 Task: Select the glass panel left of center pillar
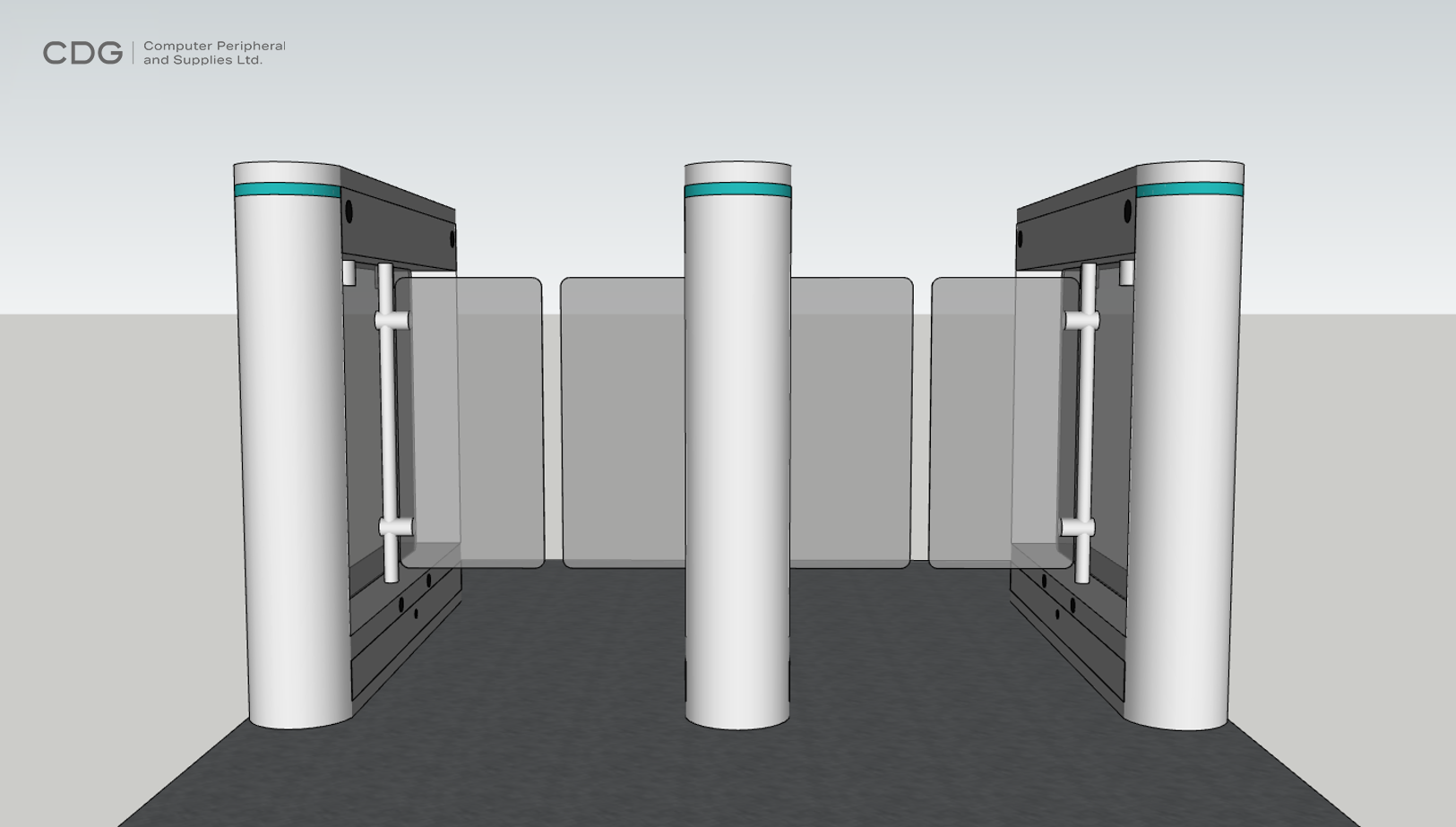click(623, 421)
